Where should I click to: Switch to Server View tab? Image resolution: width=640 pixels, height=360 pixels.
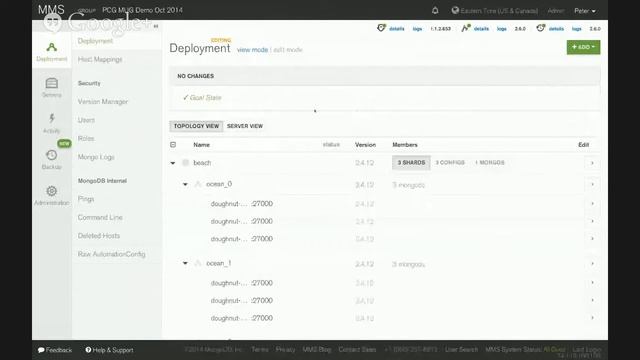[245, 126]
